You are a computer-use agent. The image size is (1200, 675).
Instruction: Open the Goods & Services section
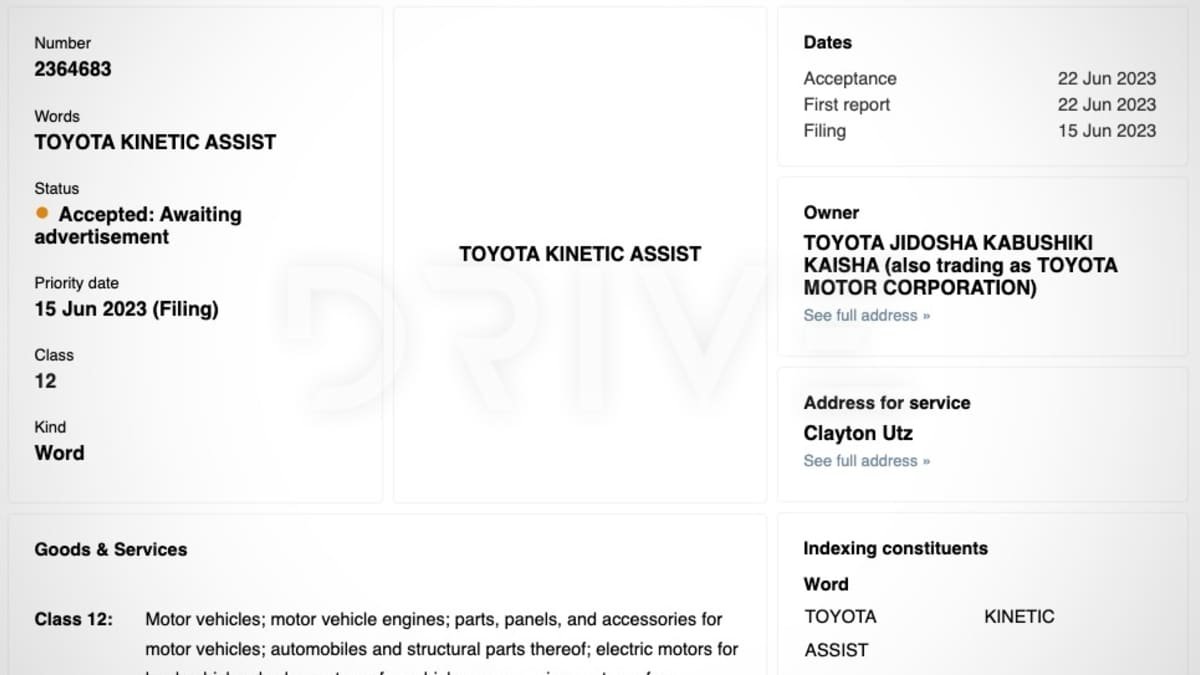coord(110,549)
